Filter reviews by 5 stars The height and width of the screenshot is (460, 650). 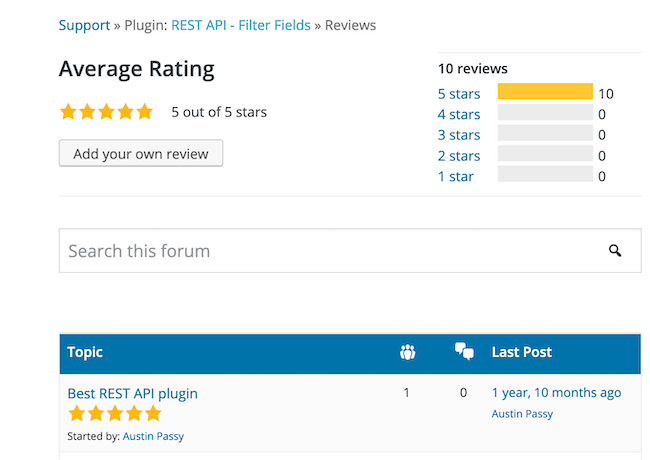pos(459,94)
